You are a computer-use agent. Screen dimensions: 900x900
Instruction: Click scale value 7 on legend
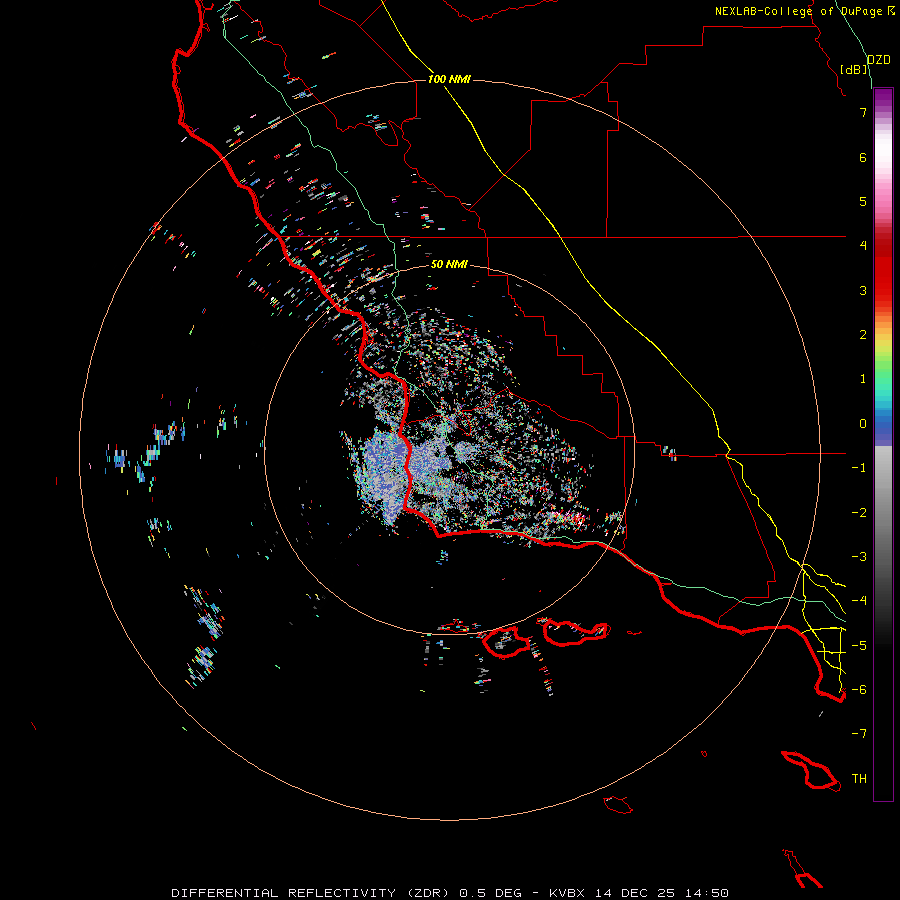click(x=863, y=112)
